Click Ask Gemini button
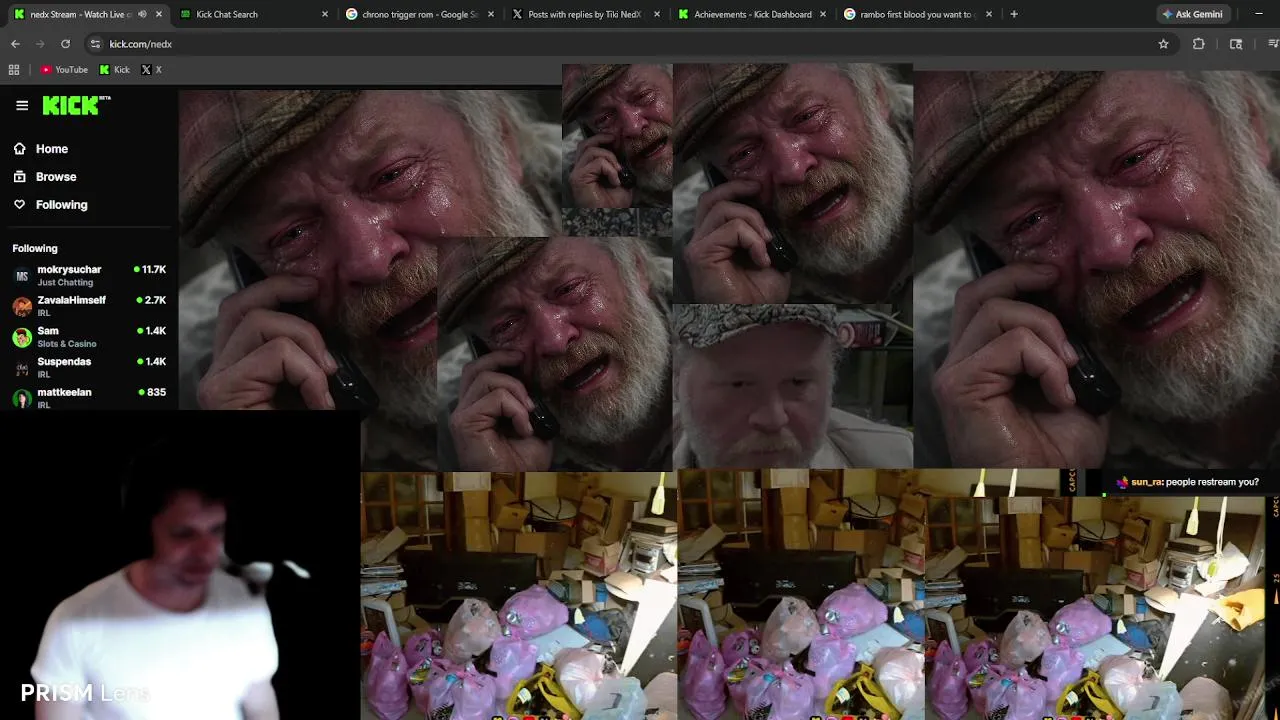1280x720 pixels. coord(1192,14)
